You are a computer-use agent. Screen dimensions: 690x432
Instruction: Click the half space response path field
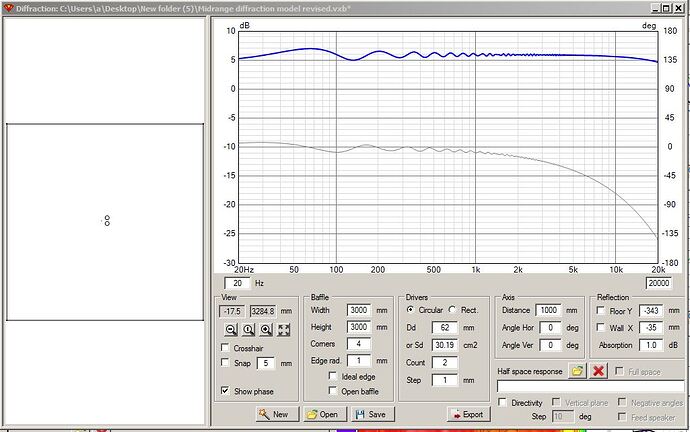click(x=592, y=386)
